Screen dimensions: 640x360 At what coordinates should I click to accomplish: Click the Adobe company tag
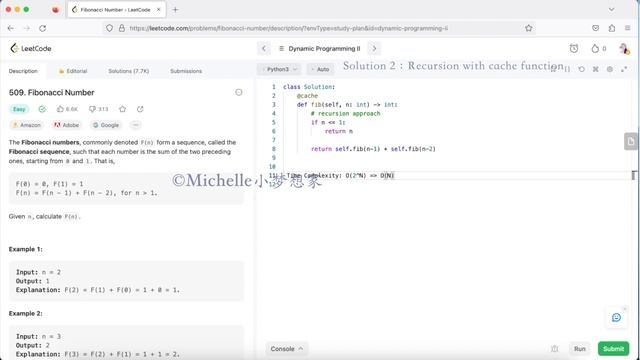coord(67,125)
